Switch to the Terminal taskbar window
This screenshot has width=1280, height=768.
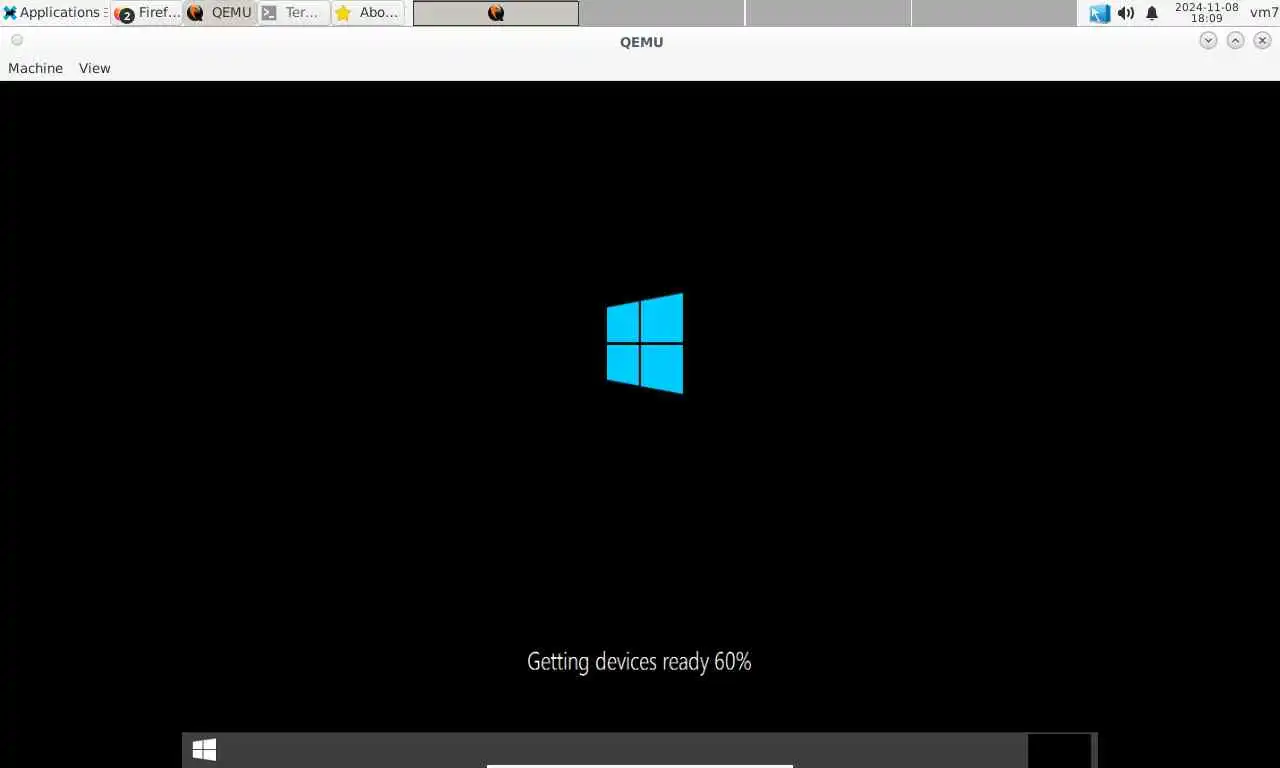click(x=294, y=13)
